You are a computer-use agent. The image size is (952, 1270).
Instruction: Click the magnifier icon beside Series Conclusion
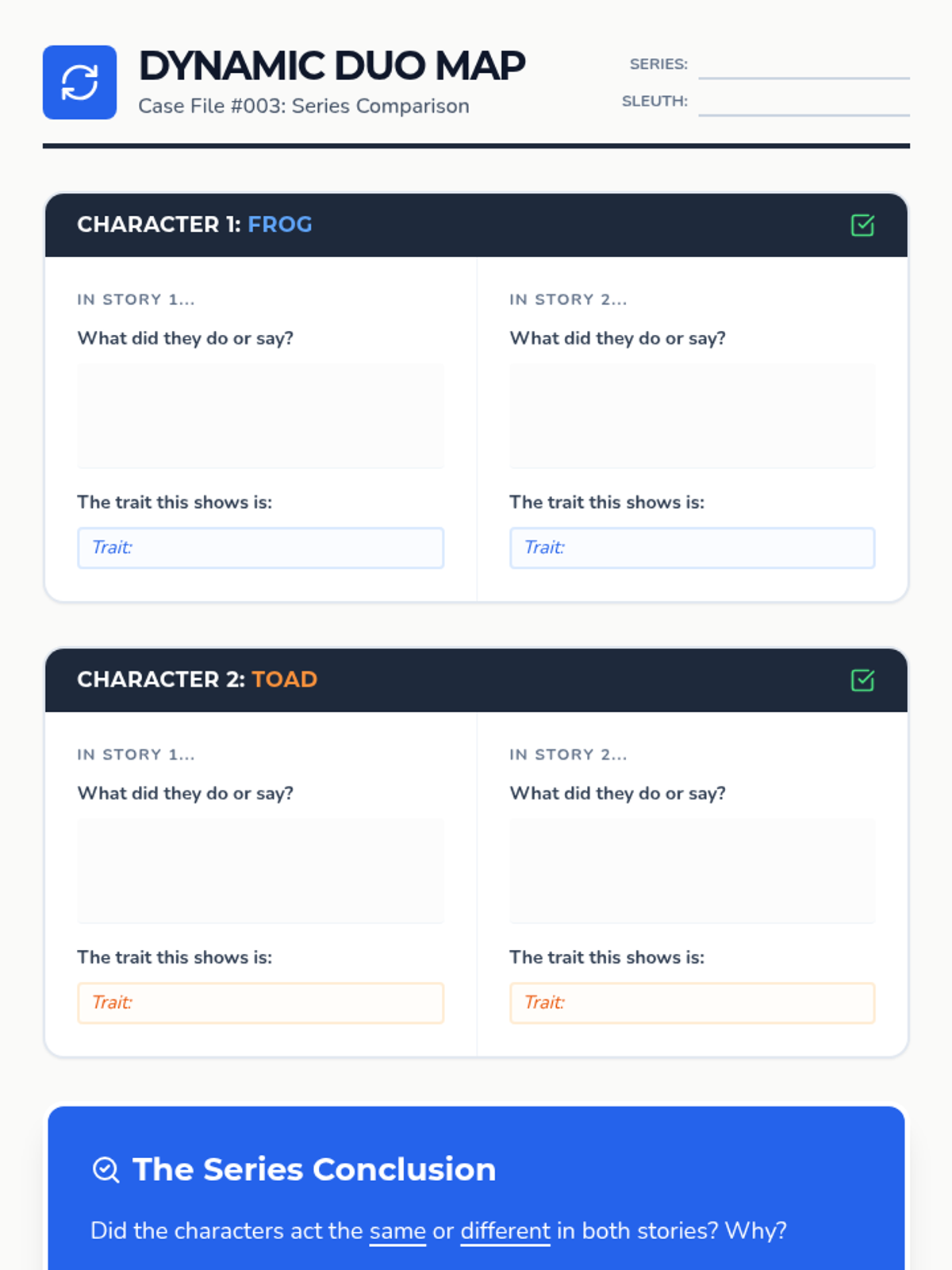(x=106, y=1170)
